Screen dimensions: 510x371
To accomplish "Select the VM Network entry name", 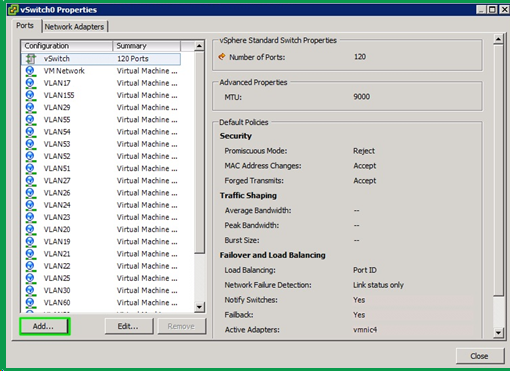I will click(x=64, y=71).
